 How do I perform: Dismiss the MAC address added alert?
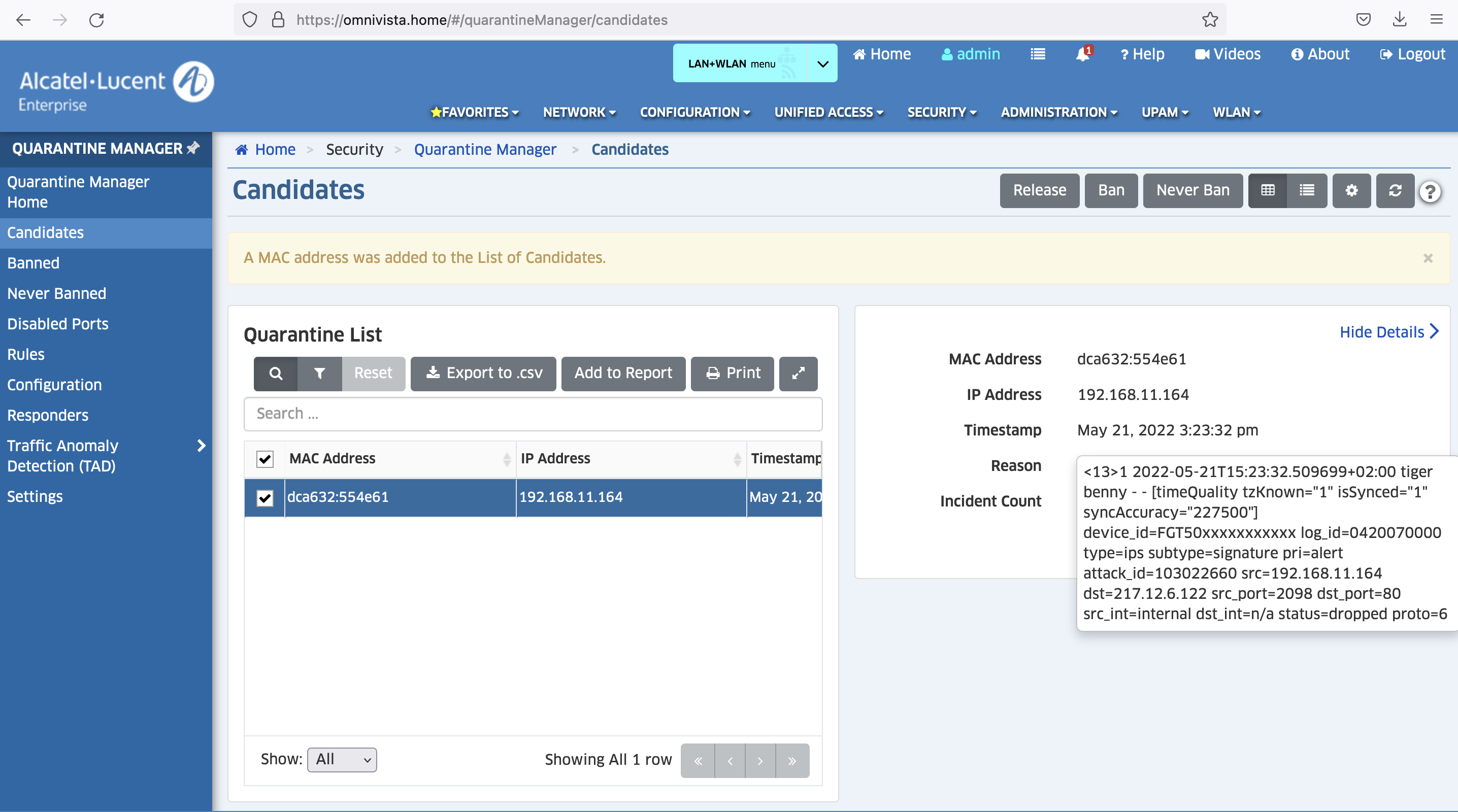(x=1428, y=258)
